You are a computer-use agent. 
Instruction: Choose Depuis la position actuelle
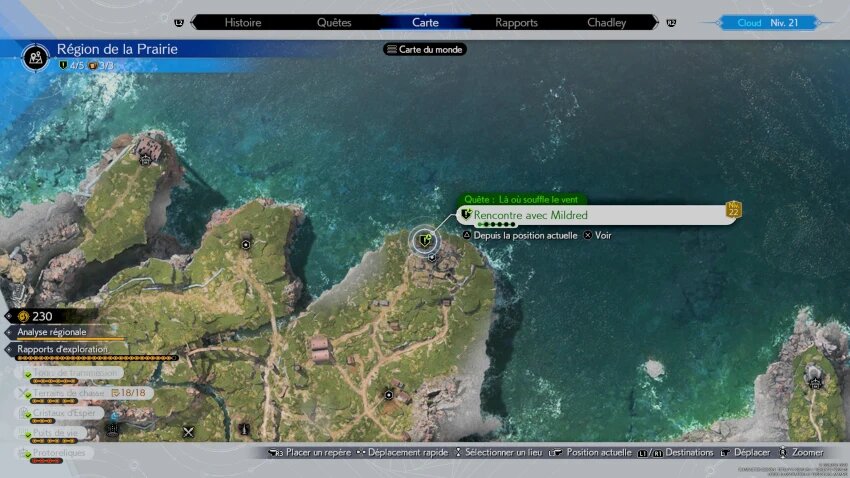[525, 235]
